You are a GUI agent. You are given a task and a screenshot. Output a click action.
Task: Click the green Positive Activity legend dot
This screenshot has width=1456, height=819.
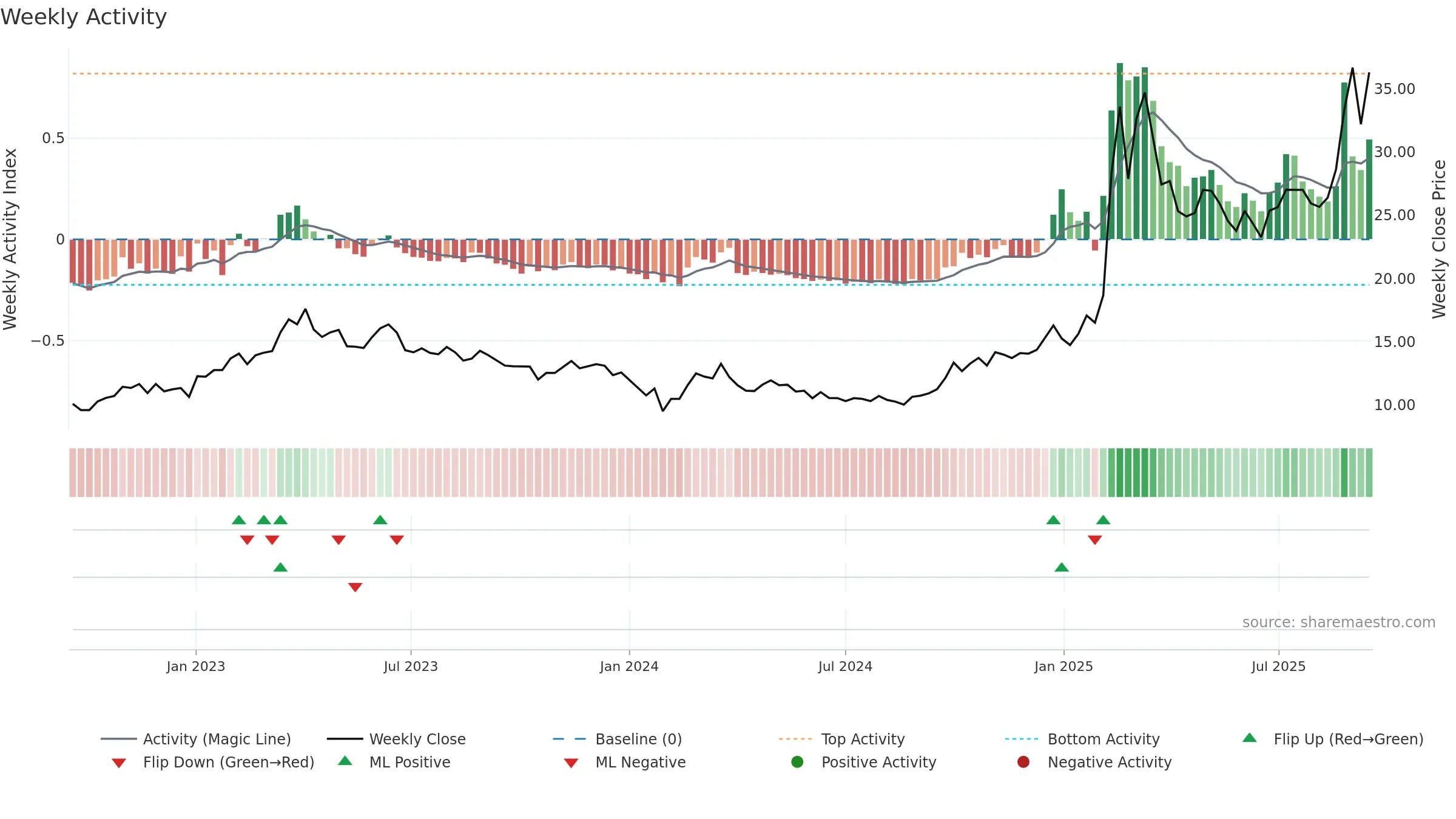click(x=797, y=762)
